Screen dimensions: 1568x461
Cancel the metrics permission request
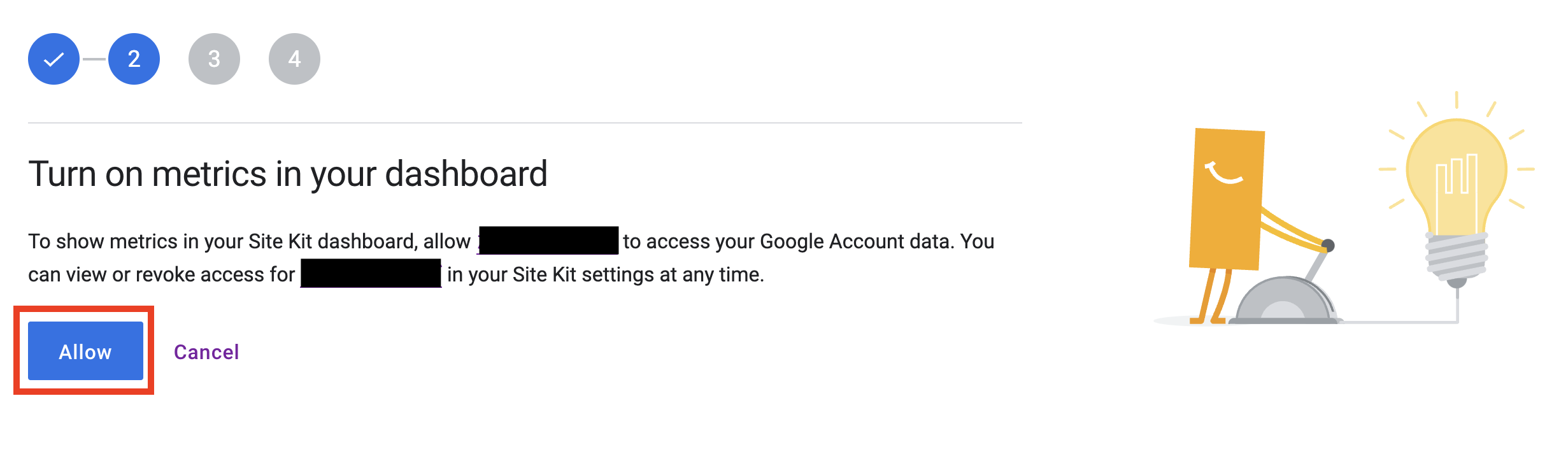(206, 352)
